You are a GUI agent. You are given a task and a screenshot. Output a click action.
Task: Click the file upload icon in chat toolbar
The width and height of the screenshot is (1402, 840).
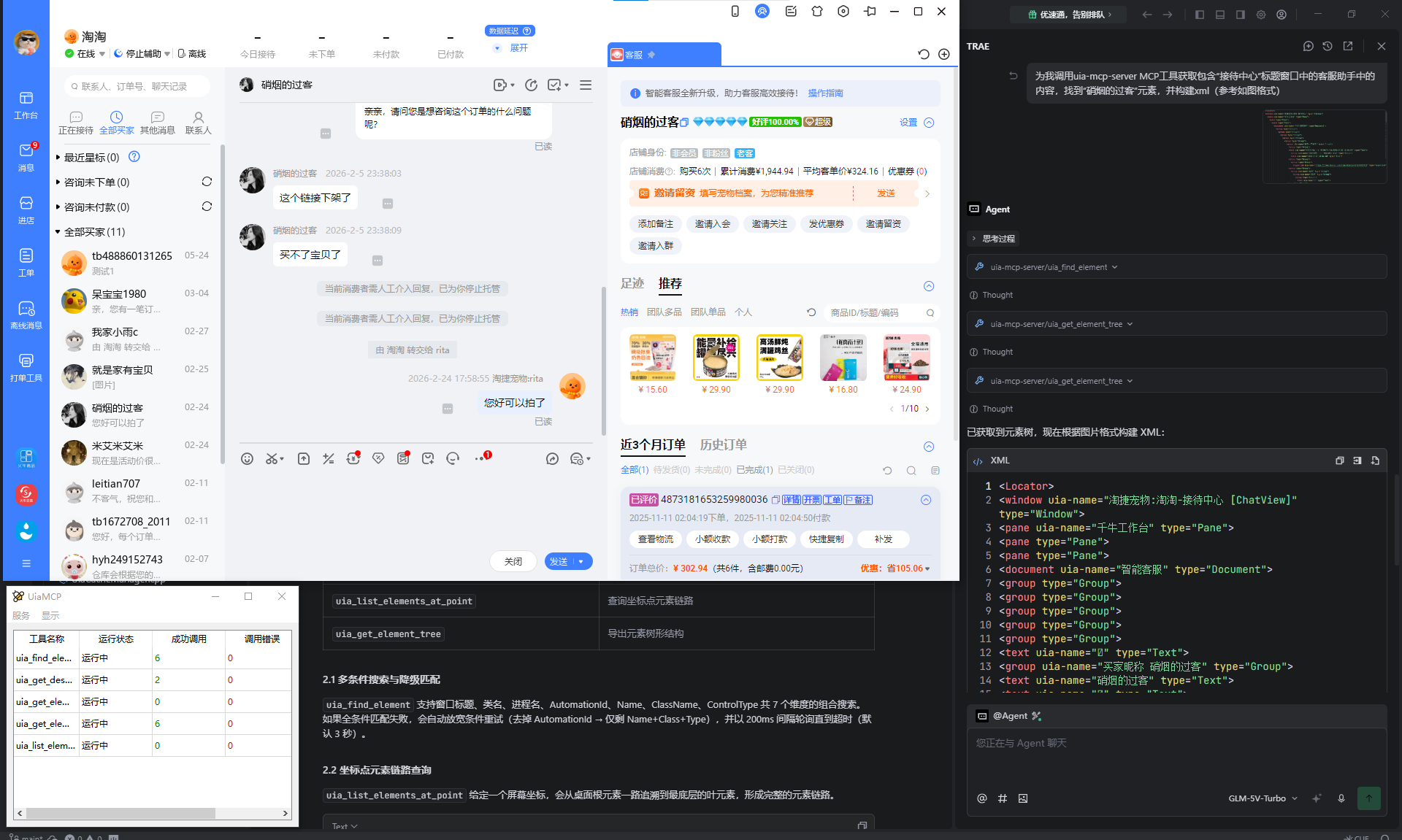[304, 458]
